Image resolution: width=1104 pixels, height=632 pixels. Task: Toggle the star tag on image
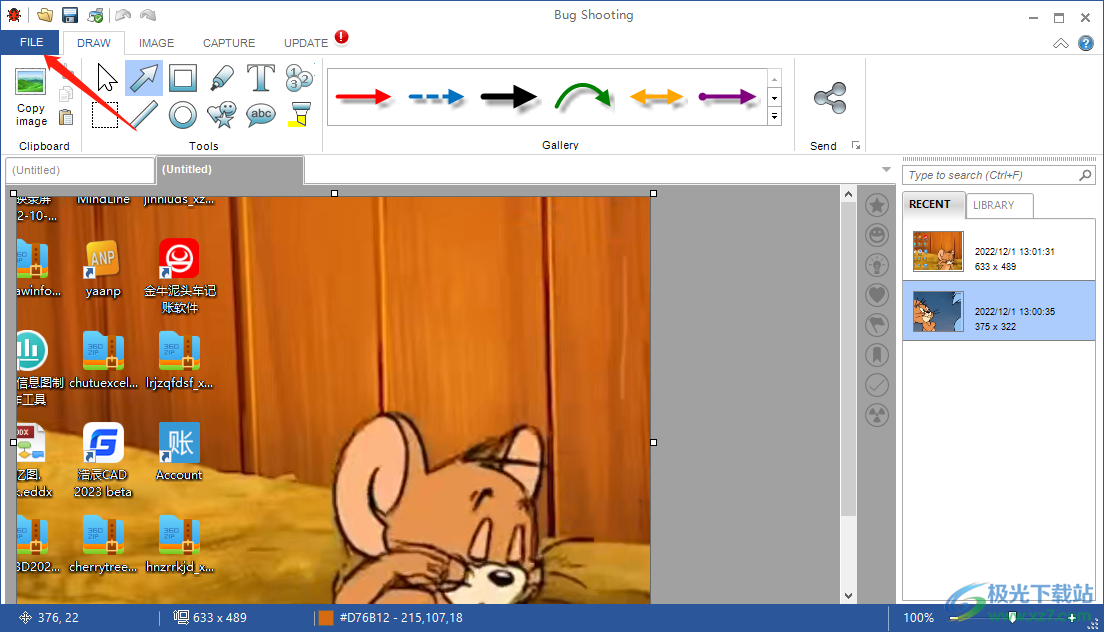(877, 206)
